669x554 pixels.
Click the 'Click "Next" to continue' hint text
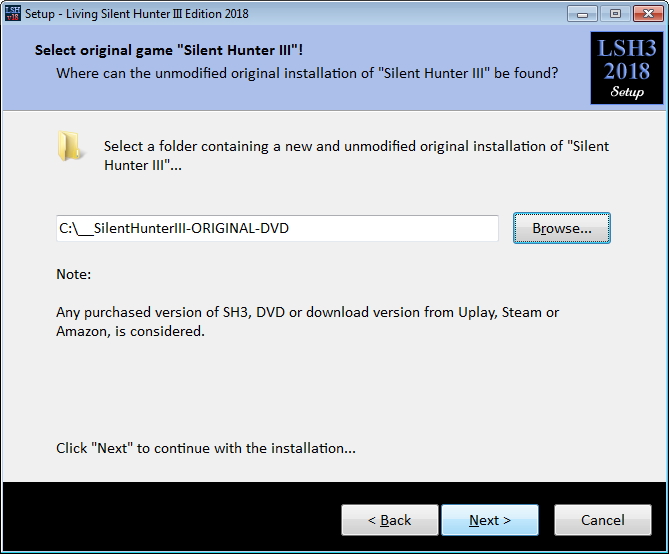(x=206, y=448)
